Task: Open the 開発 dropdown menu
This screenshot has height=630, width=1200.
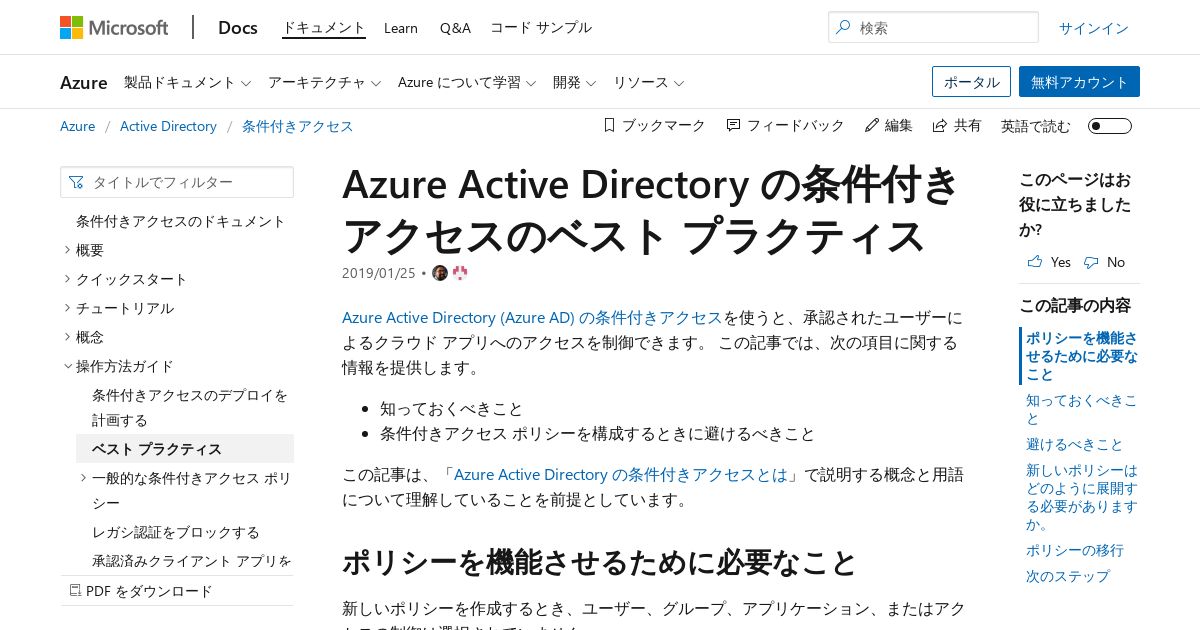Action: [574, 82]
